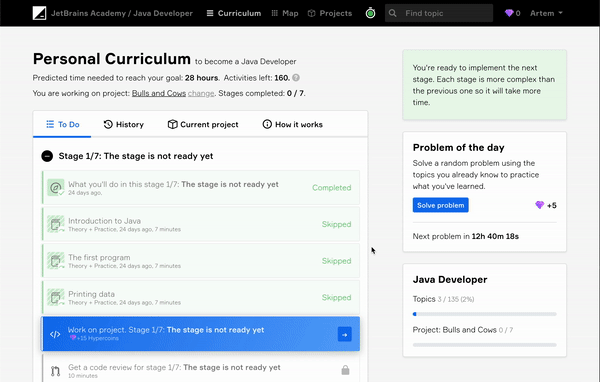Click the code review branch icon
Viewport: 600px width, 382px height.
pos(55,371)
